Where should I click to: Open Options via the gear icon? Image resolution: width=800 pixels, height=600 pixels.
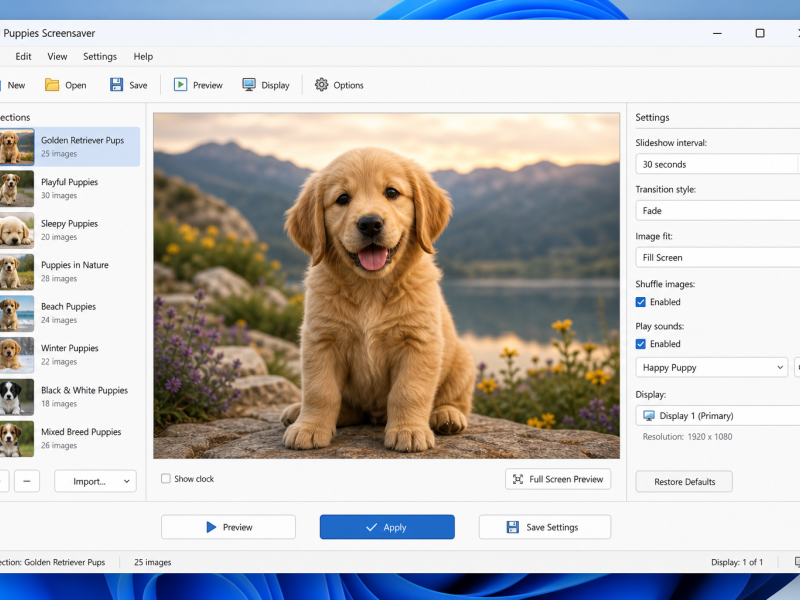(321, 85)
